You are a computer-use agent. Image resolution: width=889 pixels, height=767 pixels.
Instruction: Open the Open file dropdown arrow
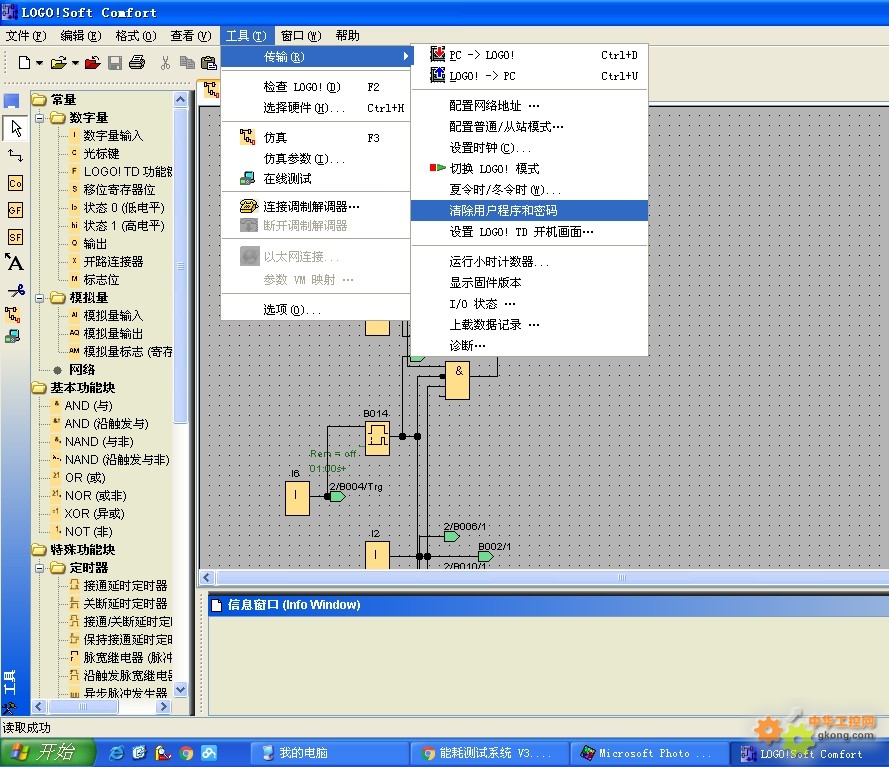[75, 63]
